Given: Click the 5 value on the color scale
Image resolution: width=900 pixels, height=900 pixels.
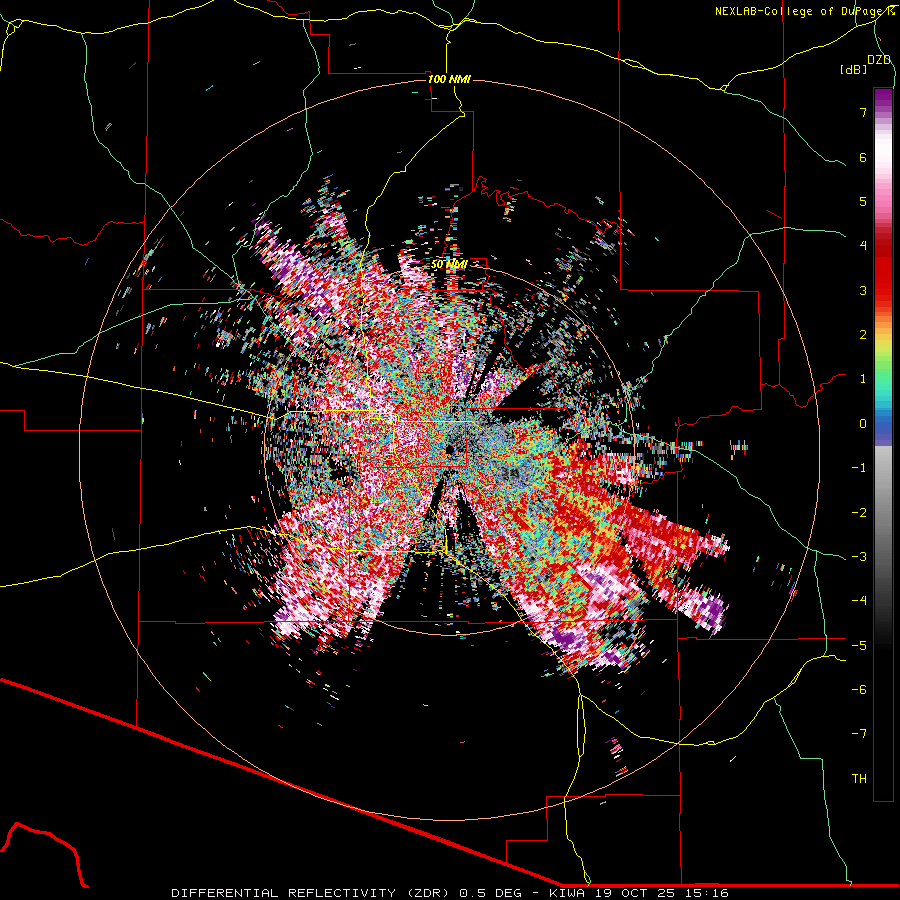Looking at the screenshot, I should tap(863, 201).
